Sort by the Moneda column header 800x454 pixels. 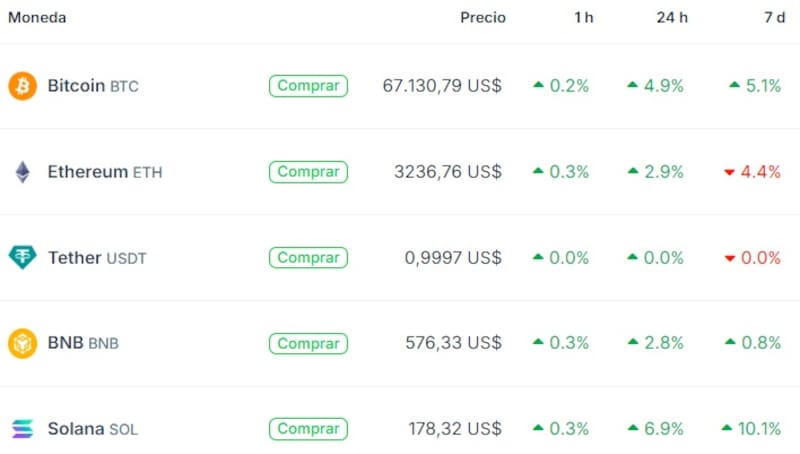[x=37, y=18]
